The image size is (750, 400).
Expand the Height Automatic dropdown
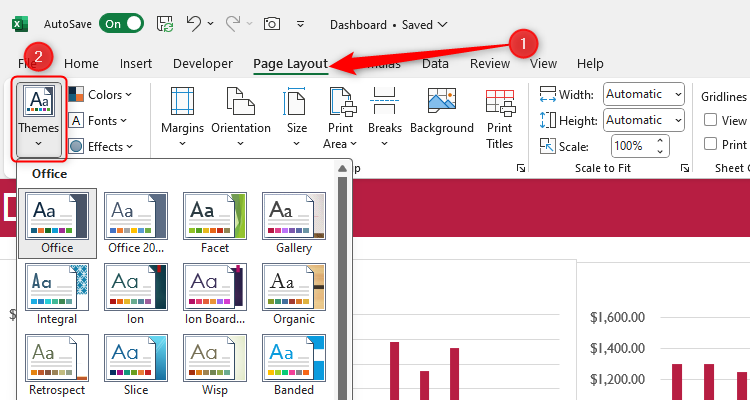pos(644,120)
